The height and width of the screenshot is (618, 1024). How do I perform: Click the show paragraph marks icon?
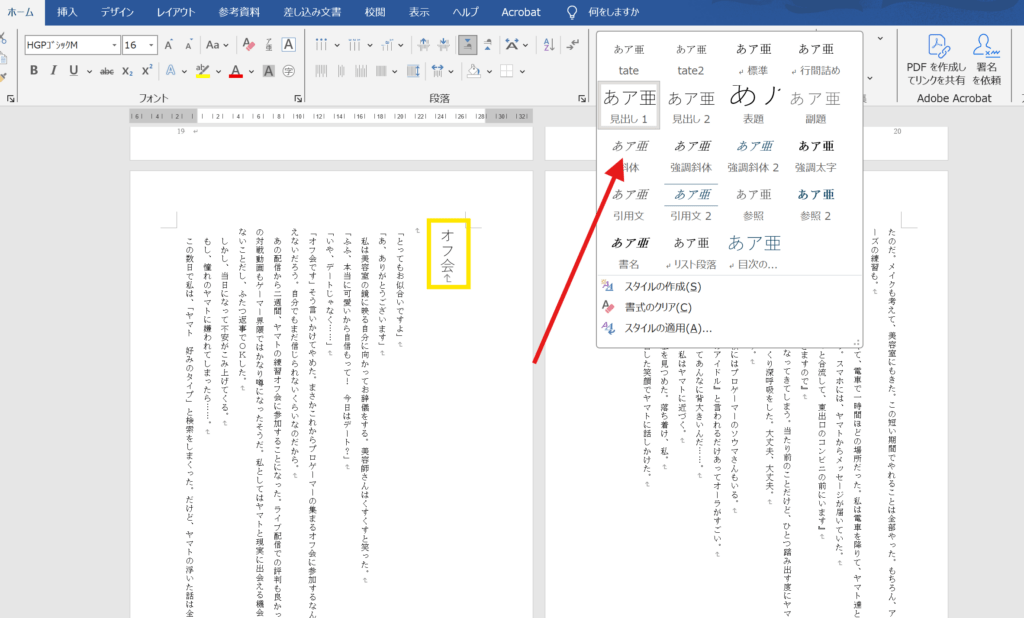point(573,45)
